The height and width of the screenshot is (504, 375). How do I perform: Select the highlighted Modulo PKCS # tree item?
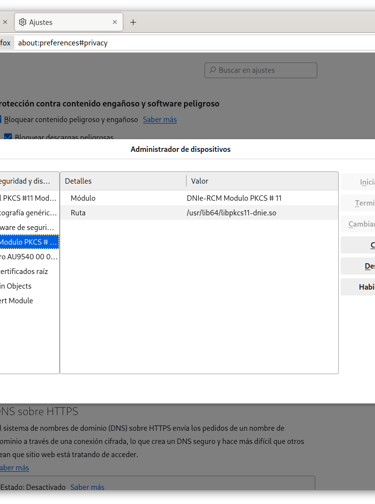tap(29, 242)
